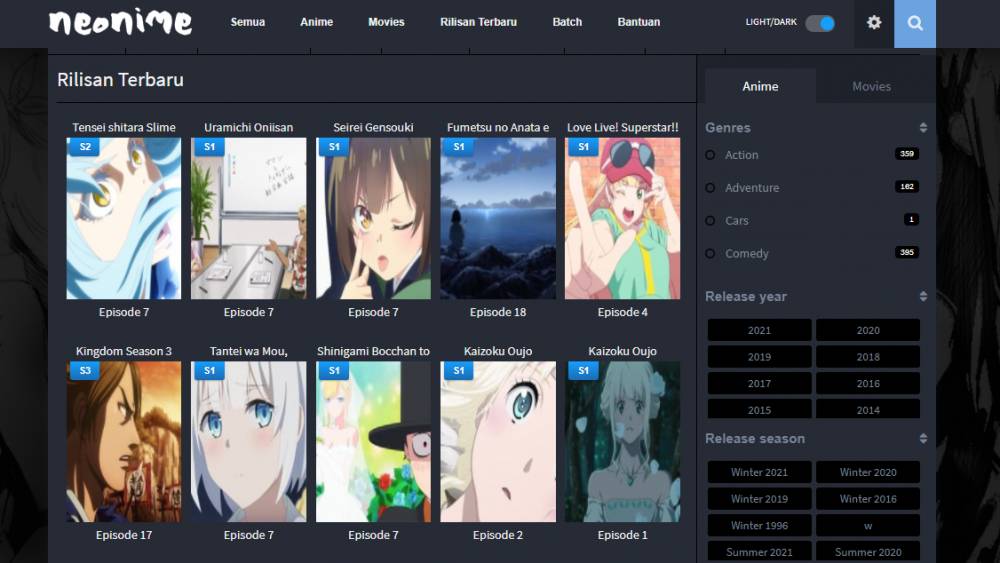The height and width of the screenshot is (563, 1000).
Task: Open the Batch menu item
Action: (x=567, y=22)
